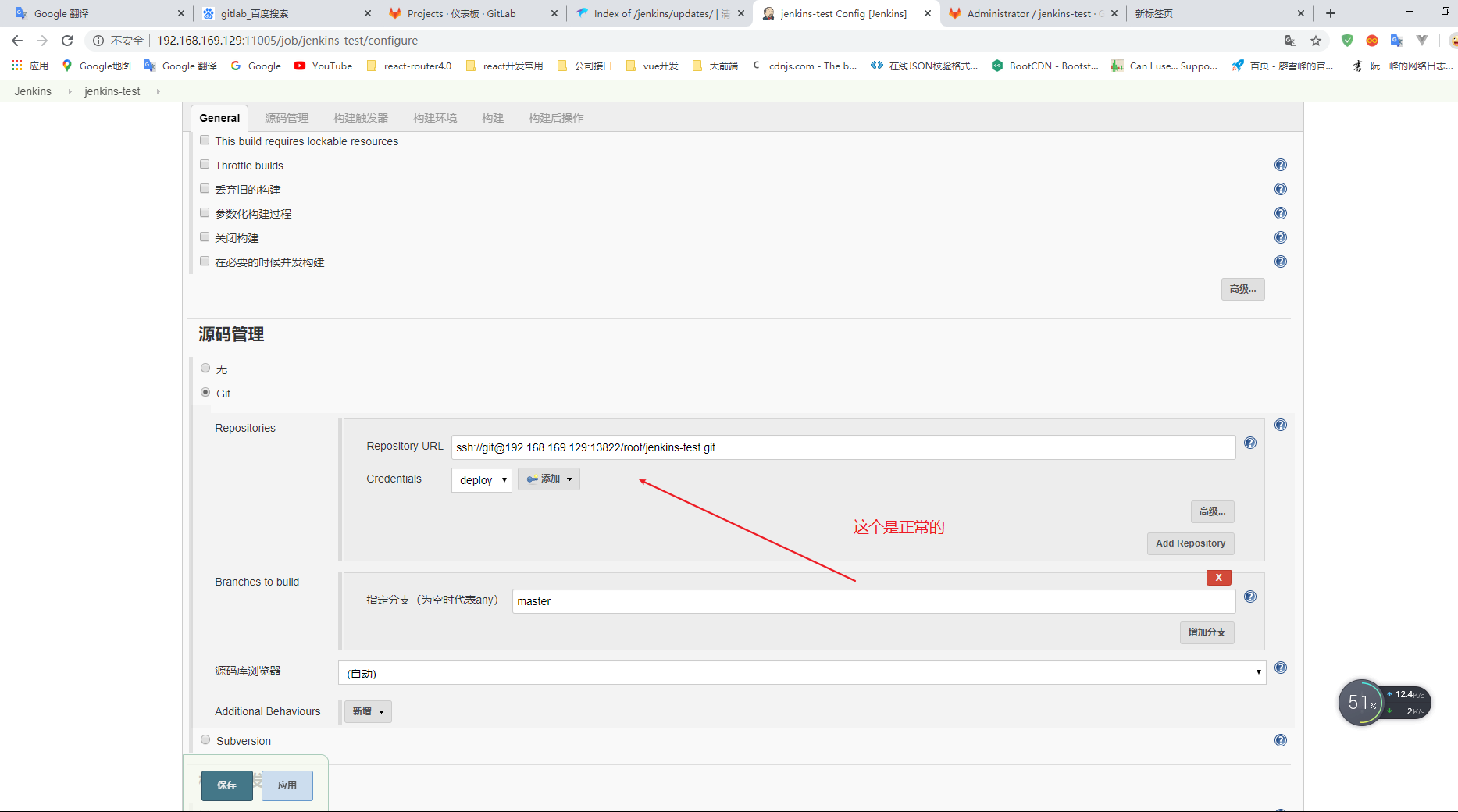Choose the Subversion radio button
Screen dimensions: 1458x812
coord(205,740)
